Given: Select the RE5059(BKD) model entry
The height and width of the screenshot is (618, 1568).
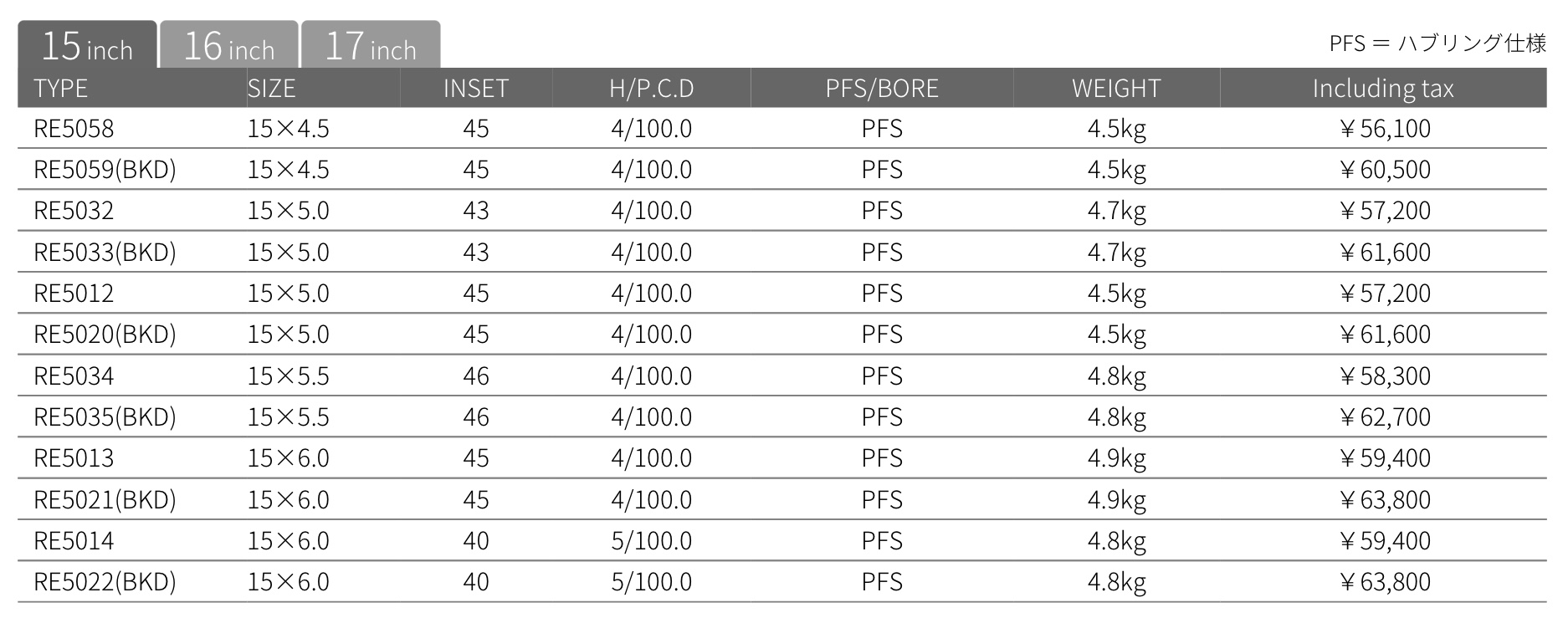Looking at the screenshot, I should (x=105, y=170).
